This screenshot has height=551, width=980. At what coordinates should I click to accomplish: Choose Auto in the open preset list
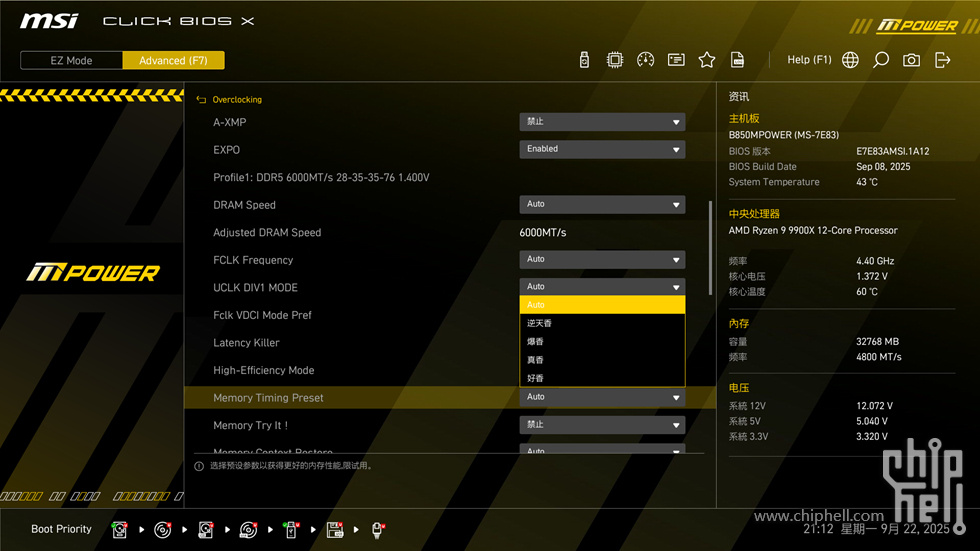602,305
